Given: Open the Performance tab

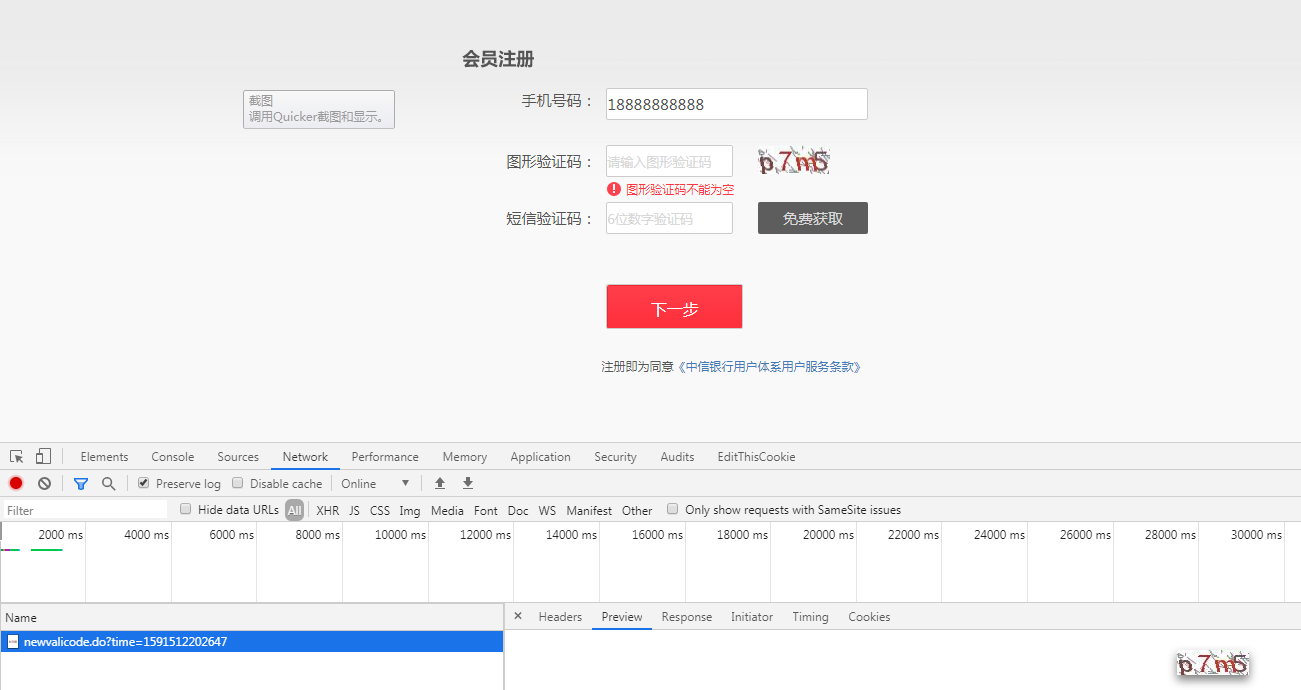Looking at the screenshot, I should point(385,457).
